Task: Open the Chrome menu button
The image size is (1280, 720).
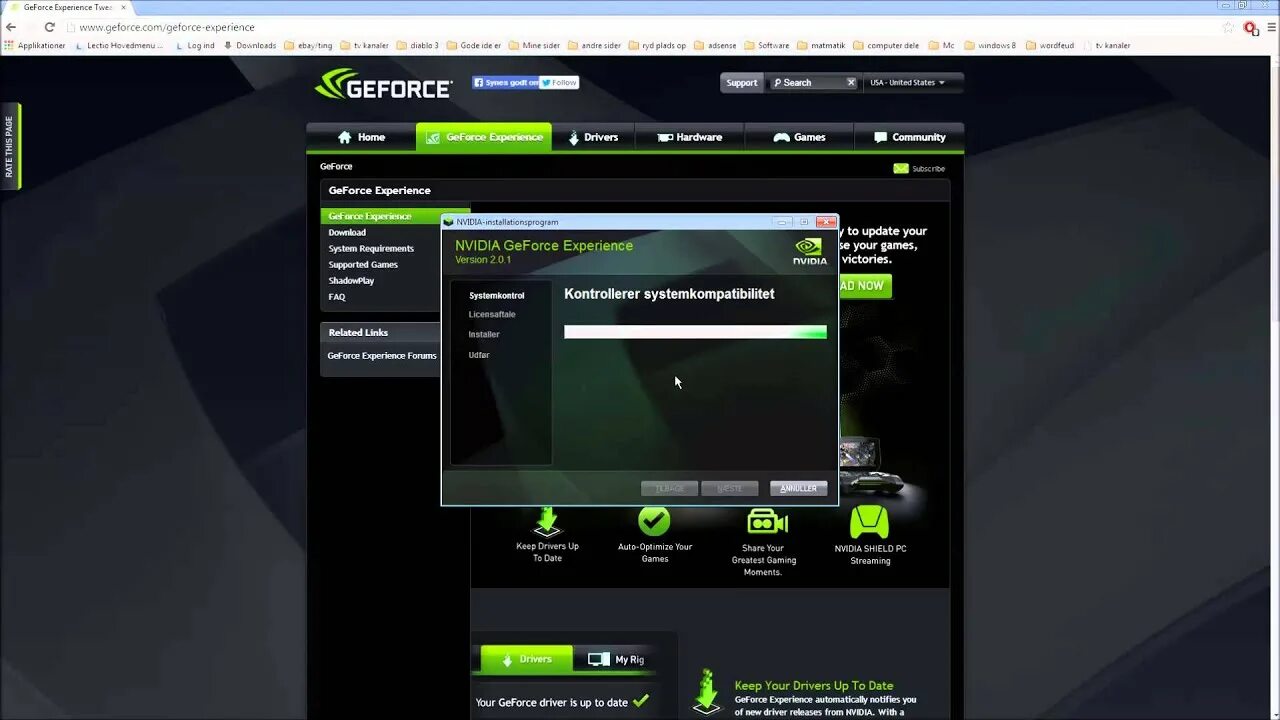Action: (1270, 27)
